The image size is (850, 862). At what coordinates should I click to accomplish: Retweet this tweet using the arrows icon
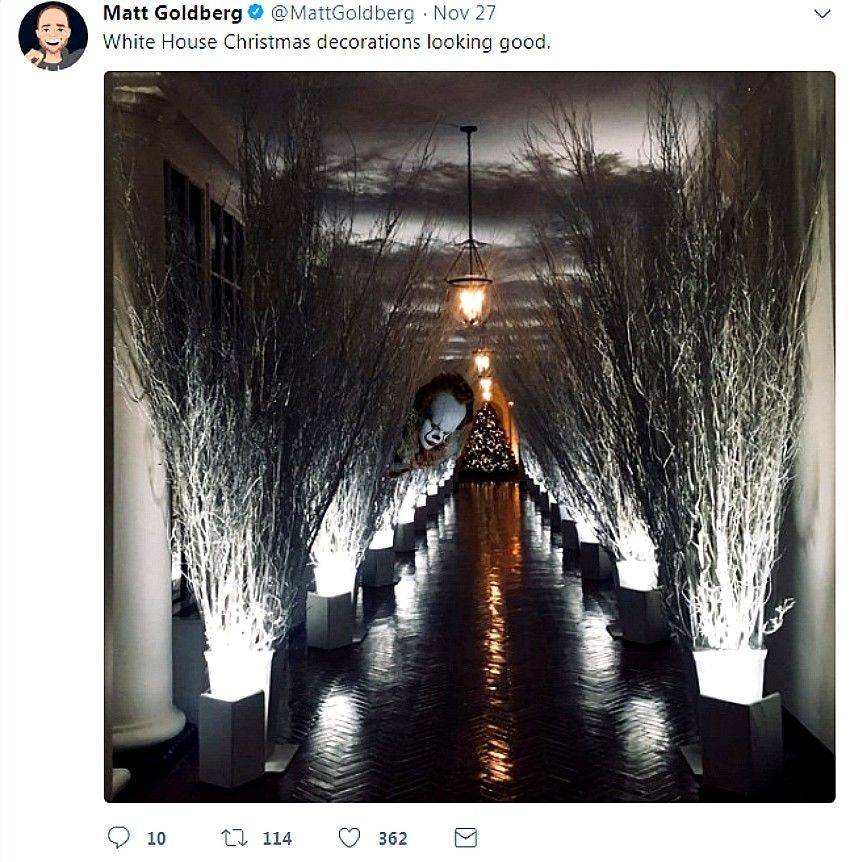point(233,838)
